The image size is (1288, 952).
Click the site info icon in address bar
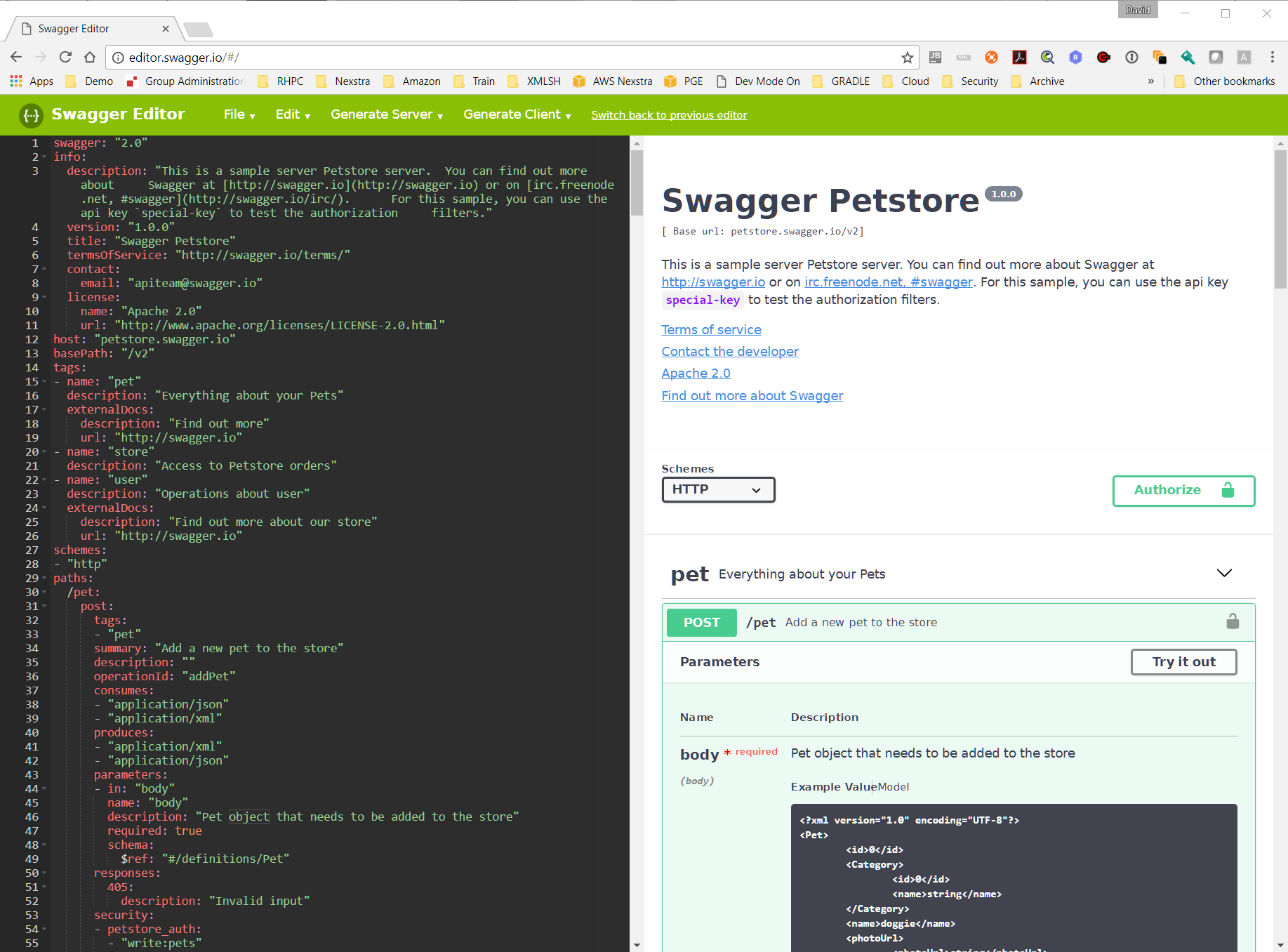pos(118,58)
